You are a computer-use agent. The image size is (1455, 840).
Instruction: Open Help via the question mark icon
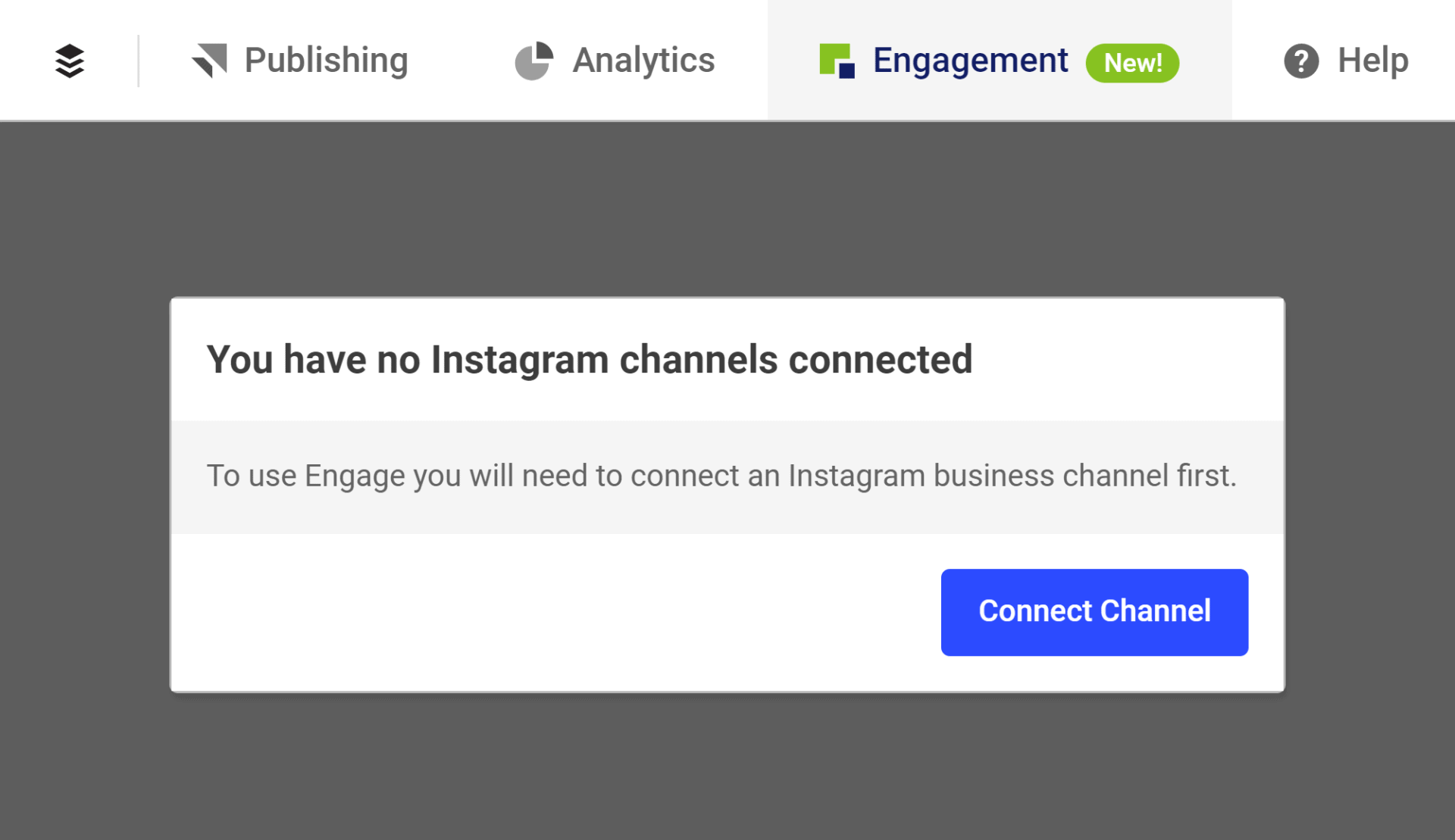coord(1300,60)
